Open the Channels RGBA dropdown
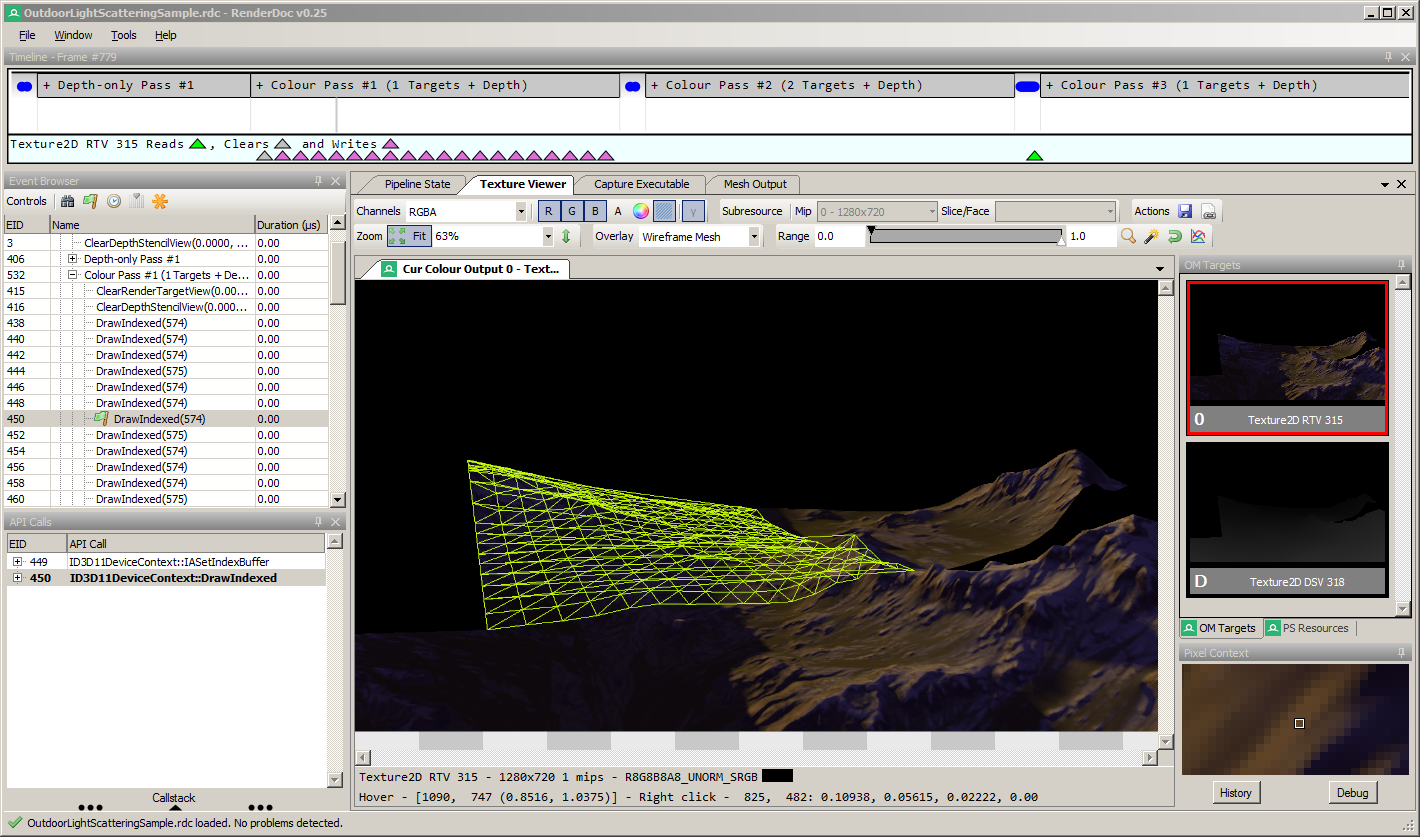Viewport: 1420px width, 837px height. (x=521, y=211)
